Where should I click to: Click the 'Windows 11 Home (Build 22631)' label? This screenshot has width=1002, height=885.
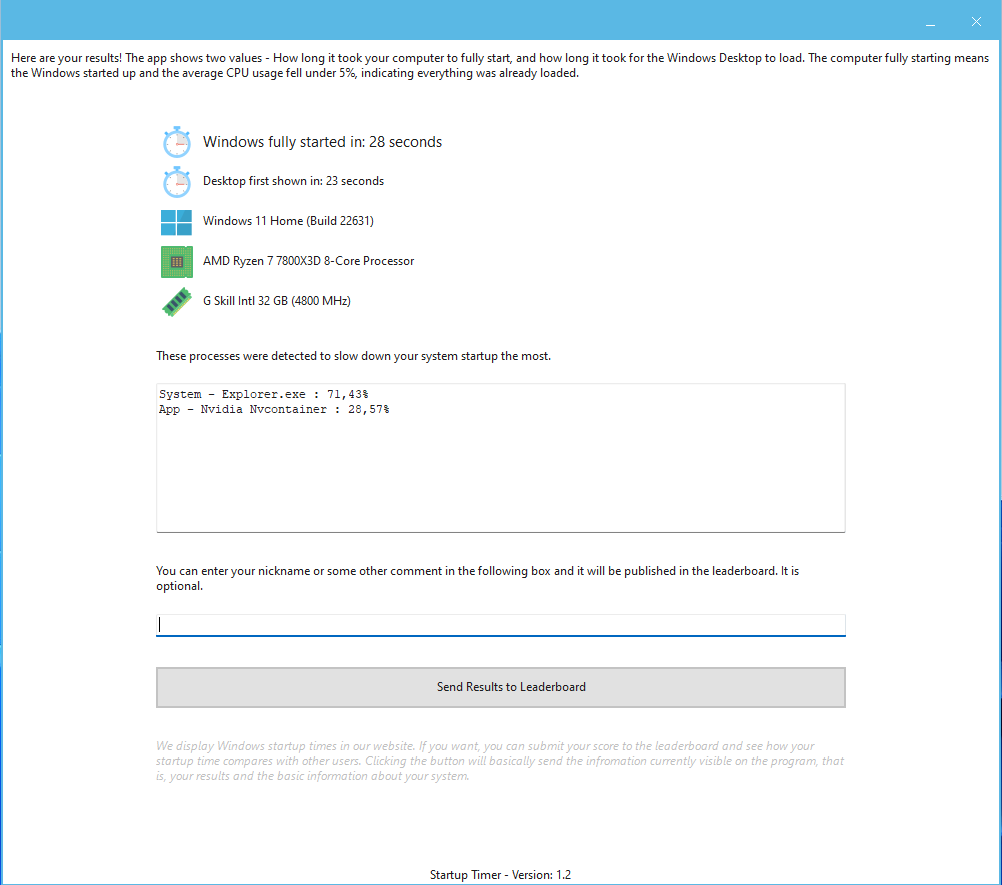click(x=288, y=220)
